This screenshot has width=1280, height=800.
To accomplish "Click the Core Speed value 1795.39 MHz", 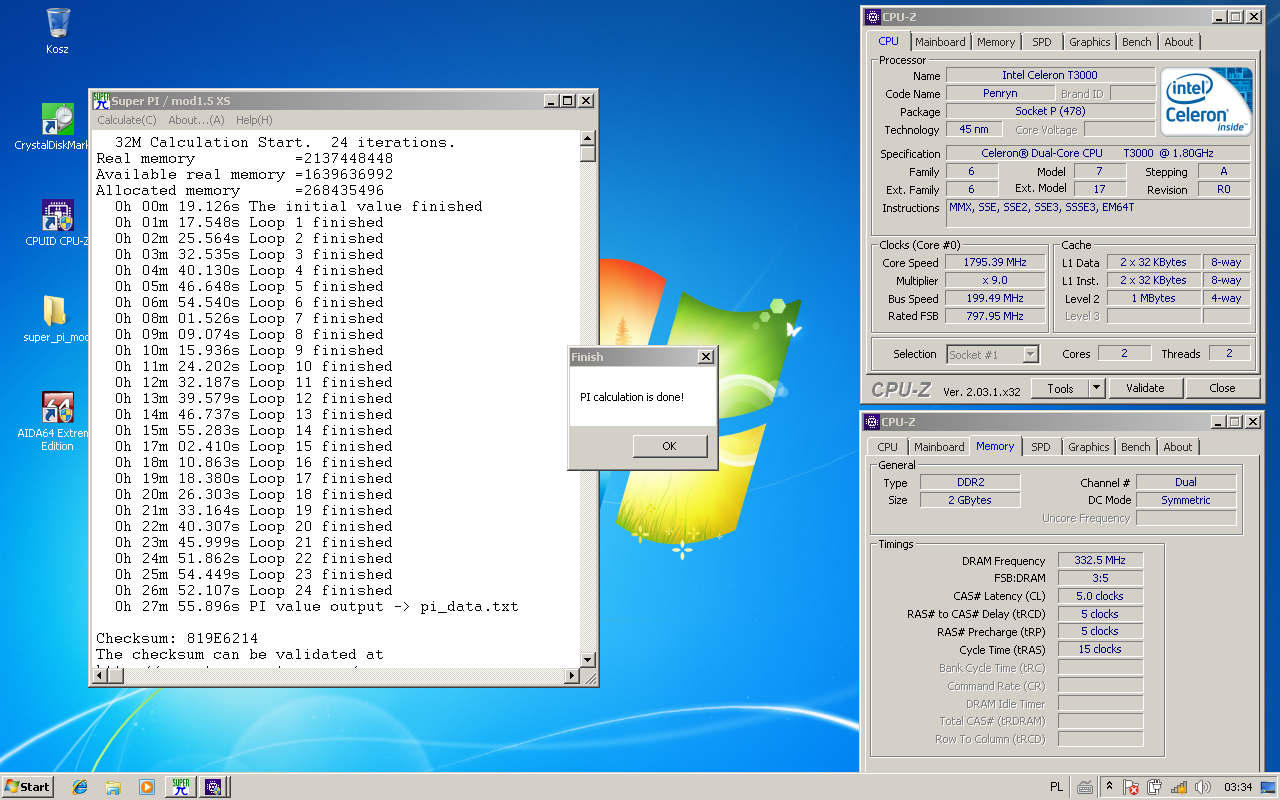I will [995, 262].
